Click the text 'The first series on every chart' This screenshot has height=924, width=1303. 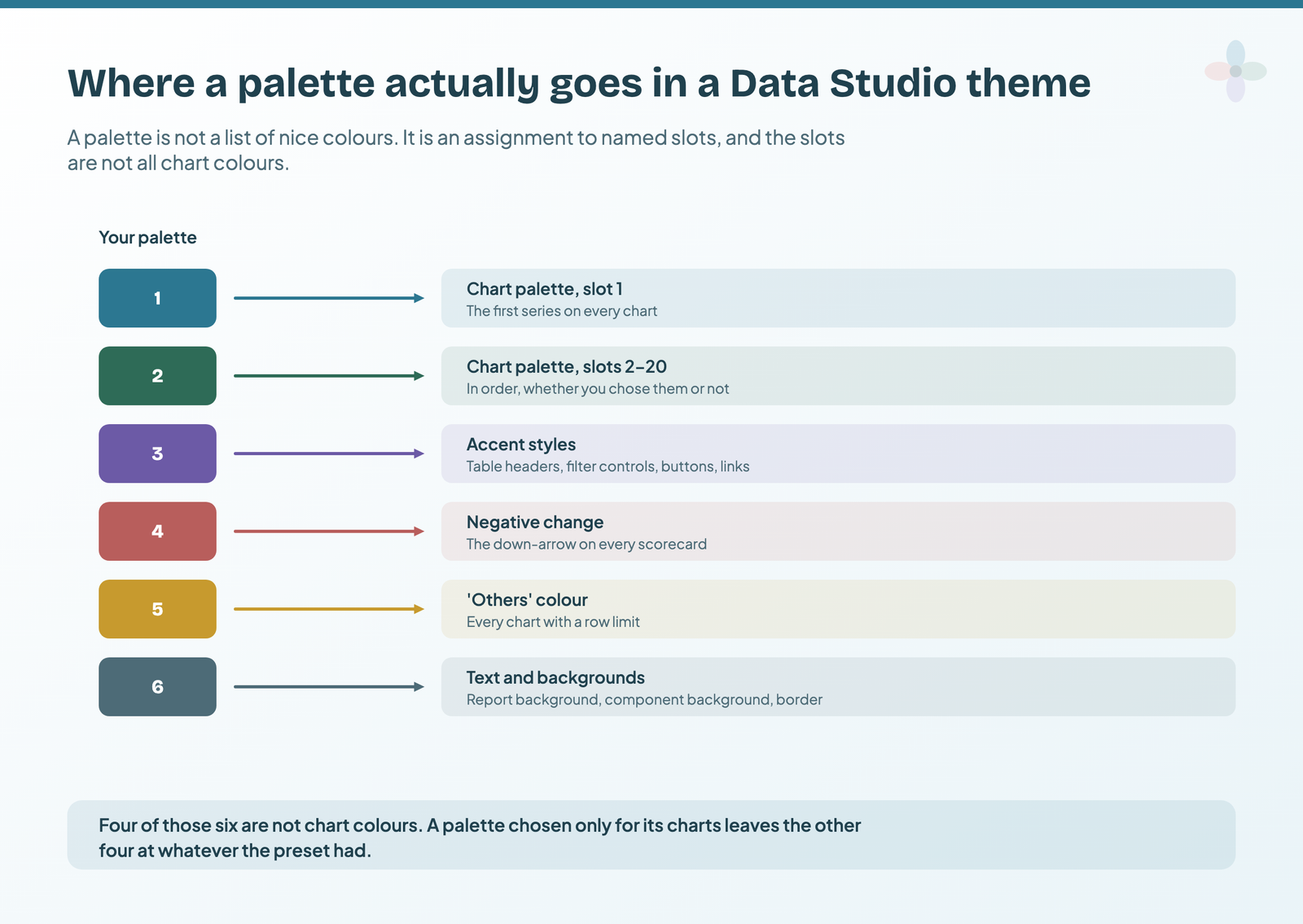point(561,311)
